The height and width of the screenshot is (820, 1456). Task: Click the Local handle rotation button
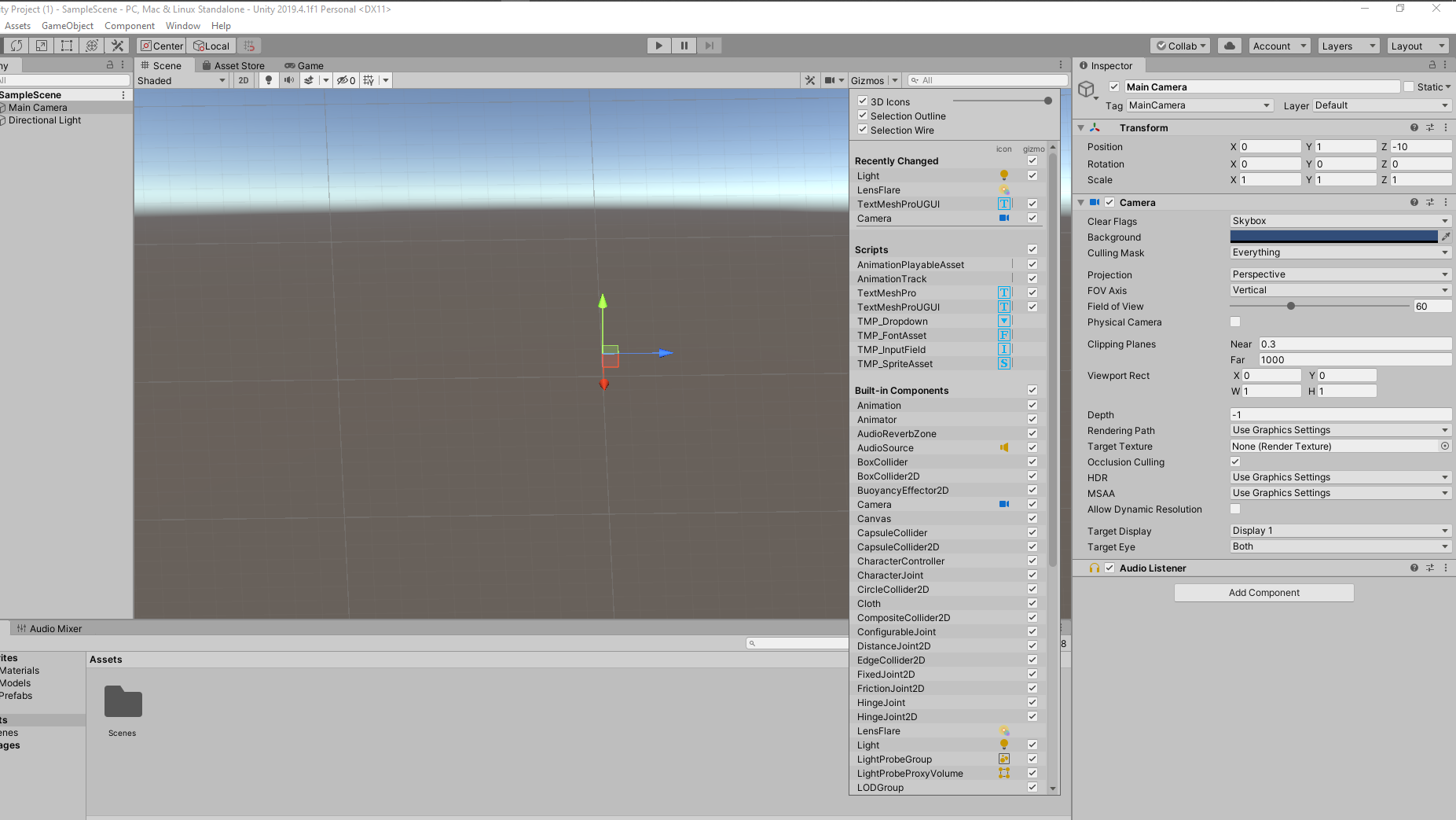click(x=212, y=46)
